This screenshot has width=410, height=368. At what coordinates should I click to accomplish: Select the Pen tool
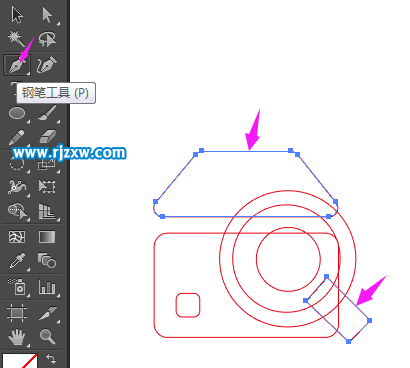click(17, 65)
